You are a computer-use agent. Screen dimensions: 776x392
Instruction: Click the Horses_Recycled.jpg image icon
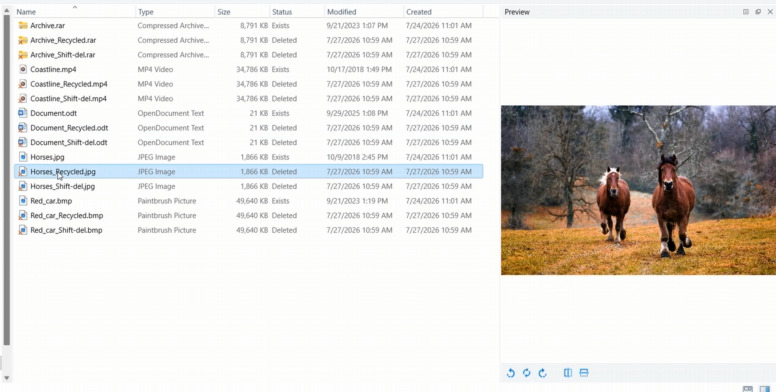(x=23, y=171)
